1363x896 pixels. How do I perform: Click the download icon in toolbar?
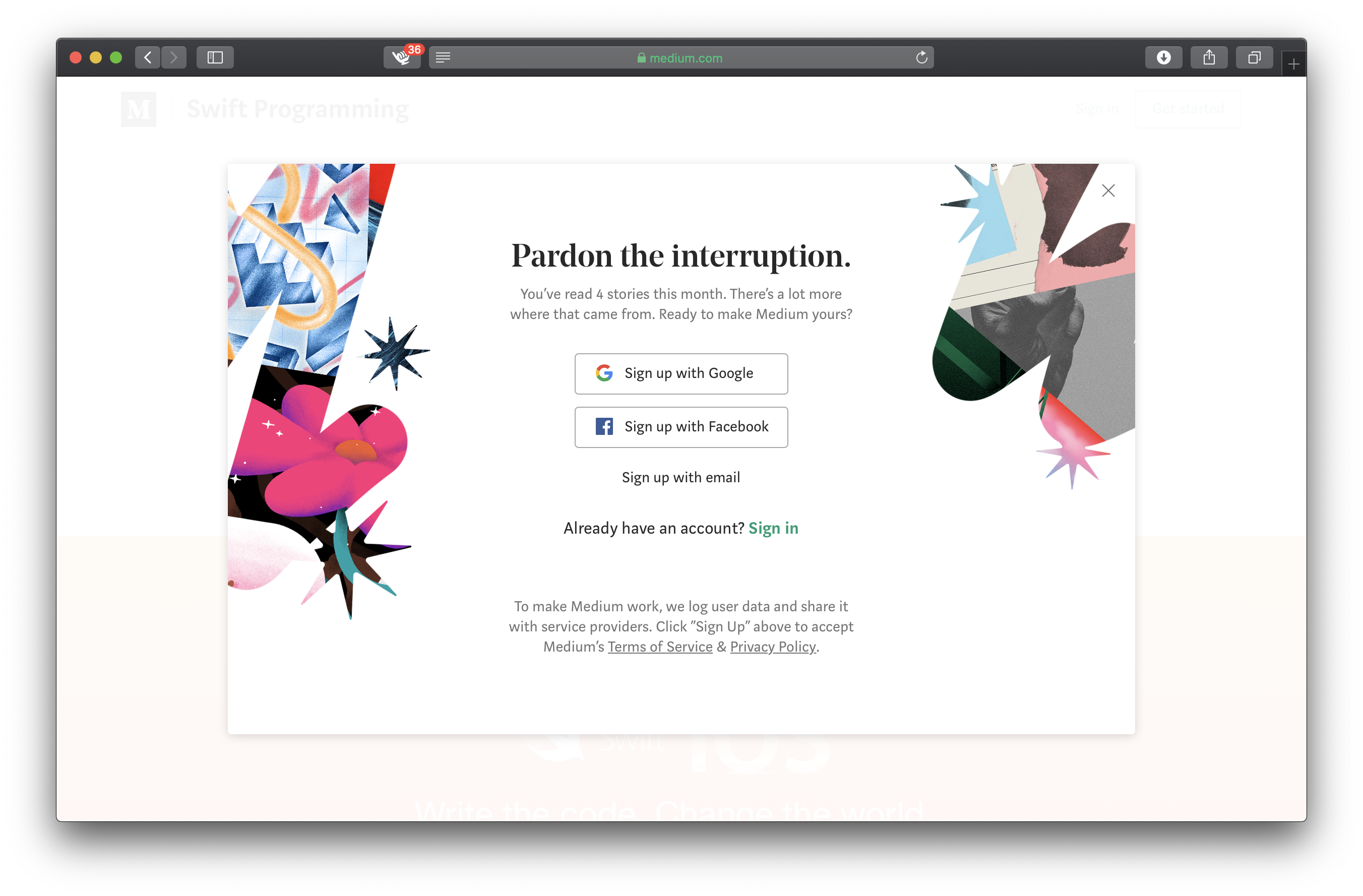click(1162, 57)
